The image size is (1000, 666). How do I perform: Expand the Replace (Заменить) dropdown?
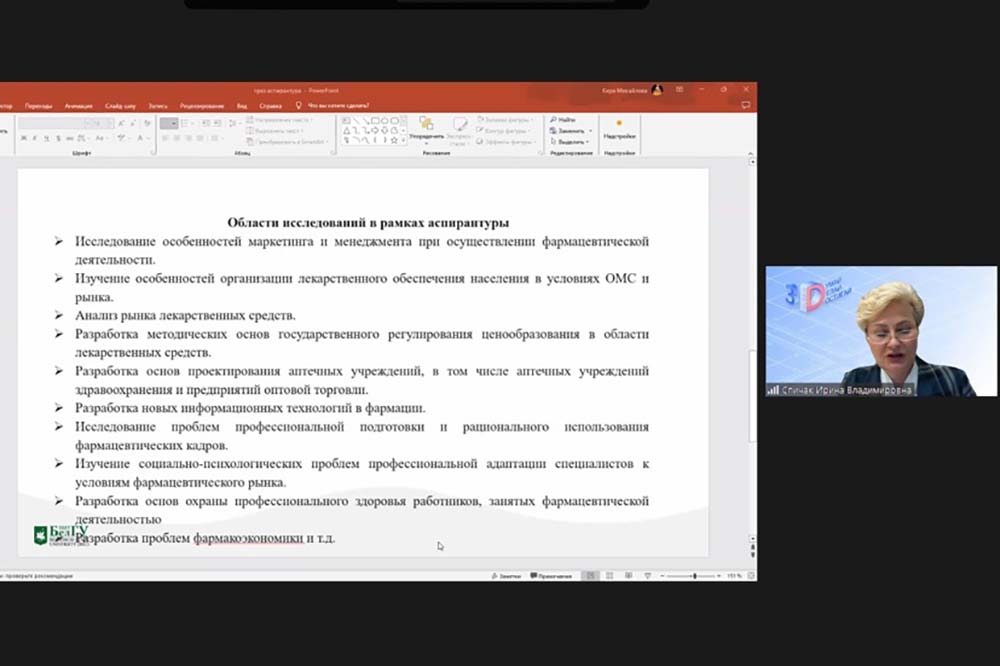pyautogui.click(x=591, y=131)
